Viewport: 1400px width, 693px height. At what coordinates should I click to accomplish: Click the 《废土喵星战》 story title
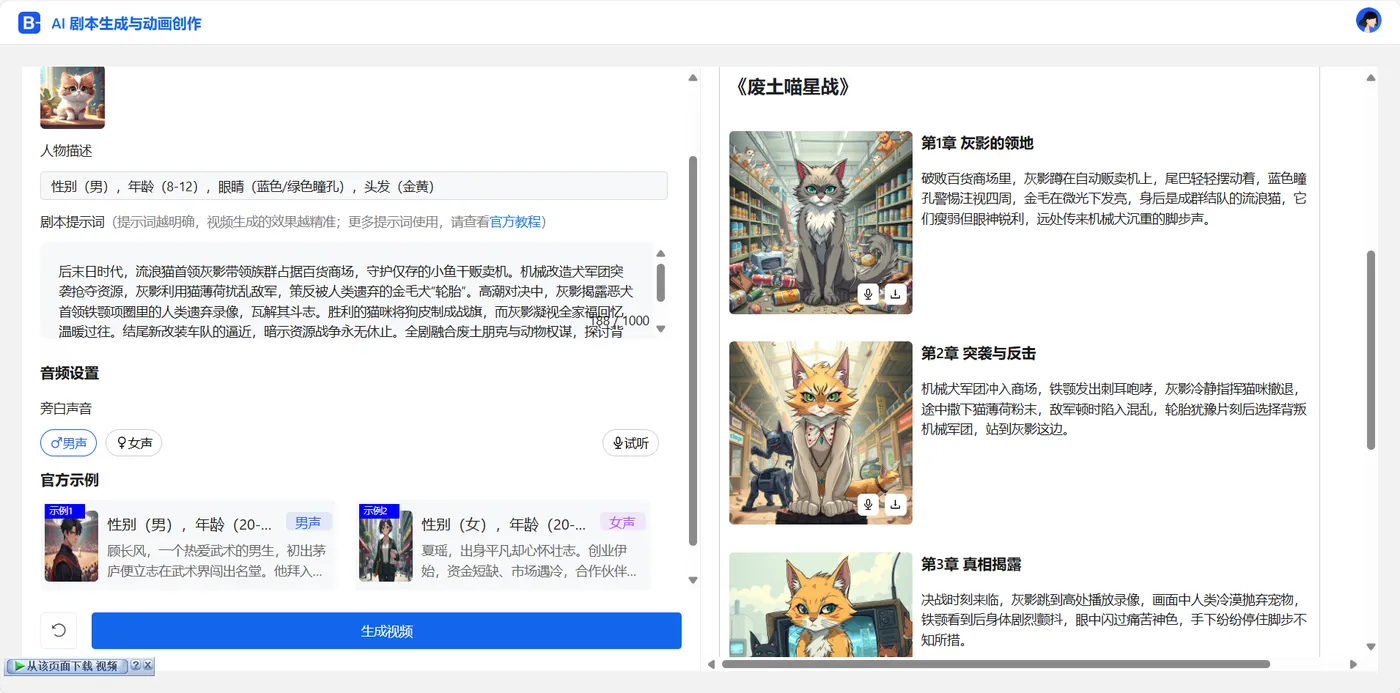(x=792, y=87)
